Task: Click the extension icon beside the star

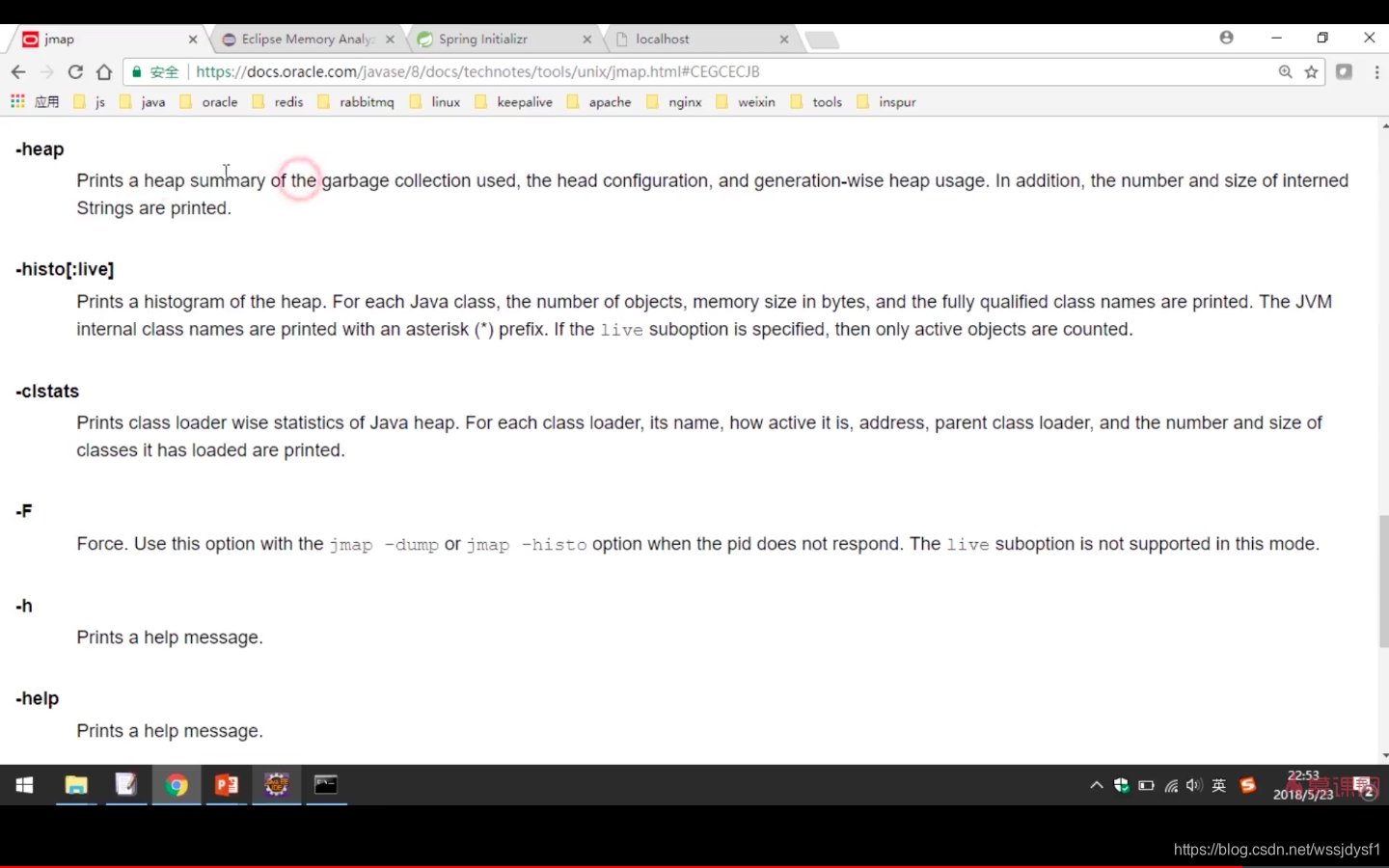Action: 1344,72
